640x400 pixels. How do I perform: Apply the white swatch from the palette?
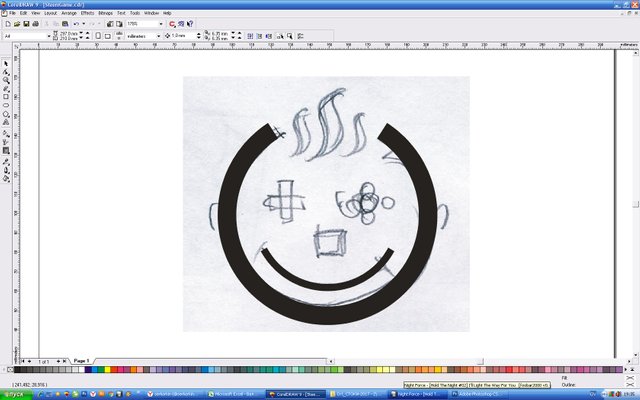[x=82, y=370]
